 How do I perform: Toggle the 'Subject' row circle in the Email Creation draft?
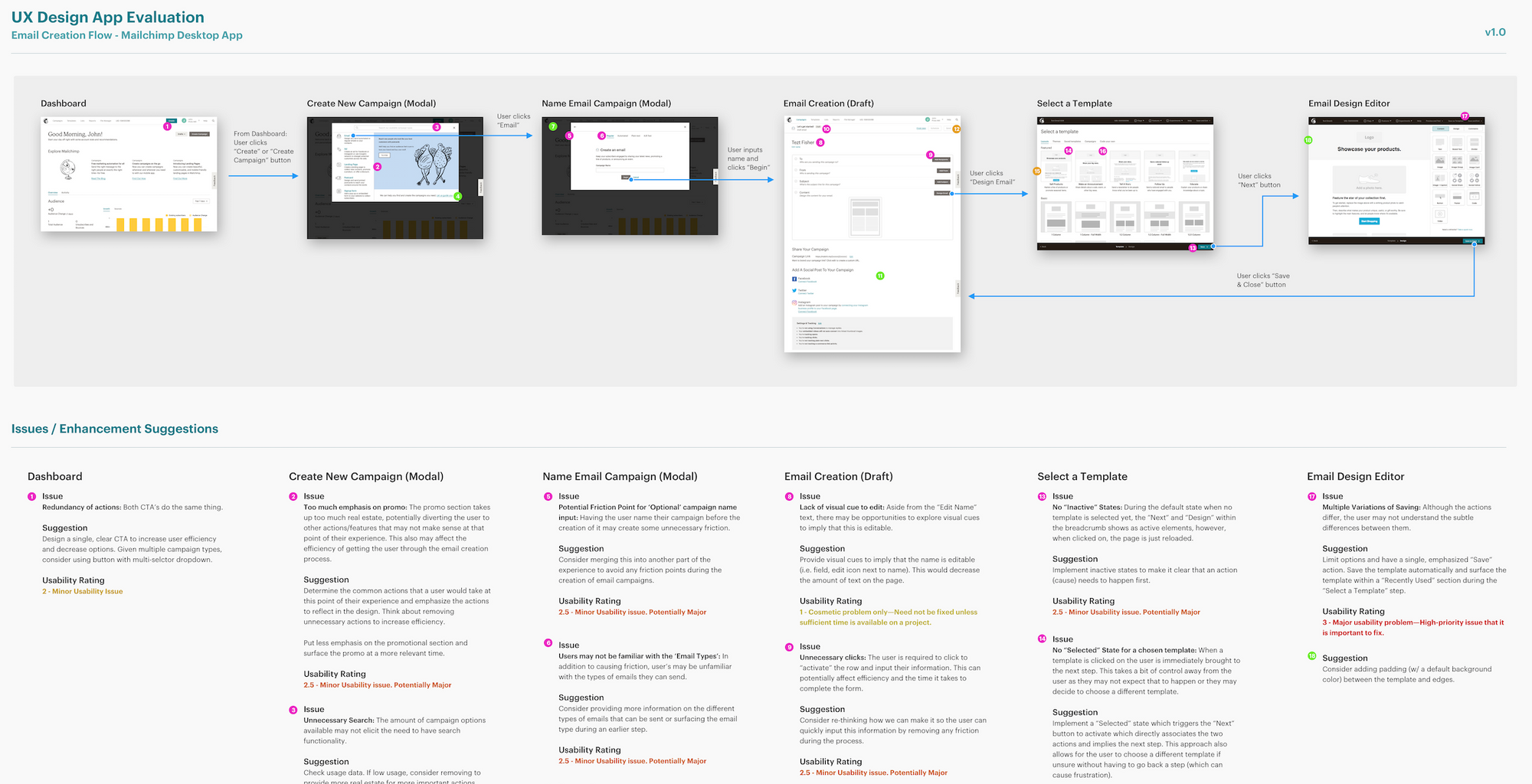pyautogui.click(x=794, y=181)
